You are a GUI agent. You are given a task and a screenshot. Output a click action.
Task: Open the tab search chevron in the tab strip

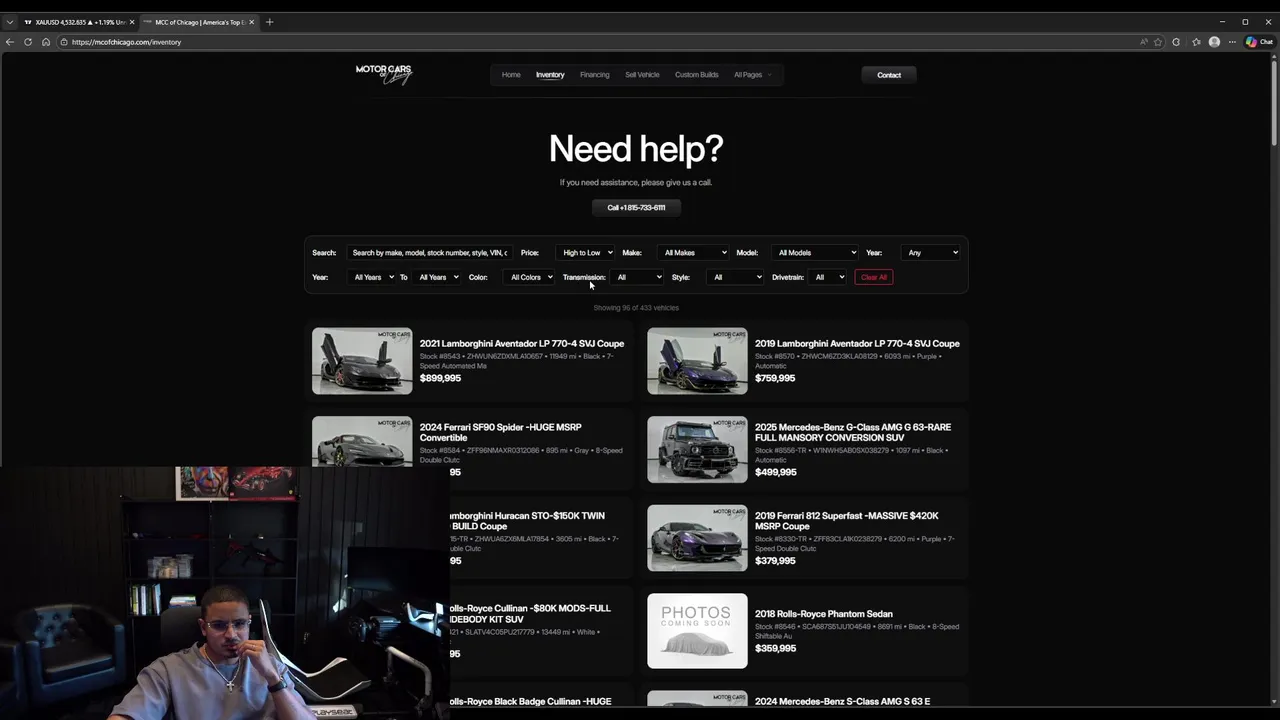coord(10,22)
